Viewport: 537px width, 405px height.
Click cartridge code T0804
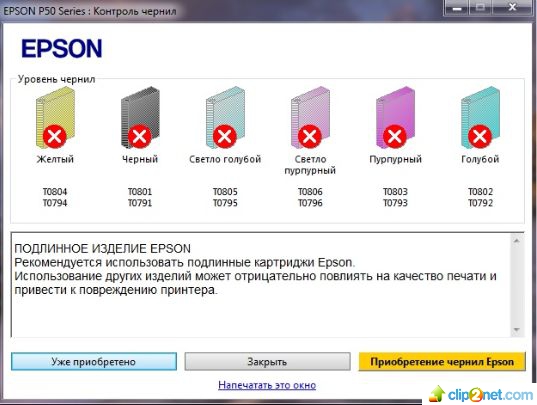click(x=55, y=191)
